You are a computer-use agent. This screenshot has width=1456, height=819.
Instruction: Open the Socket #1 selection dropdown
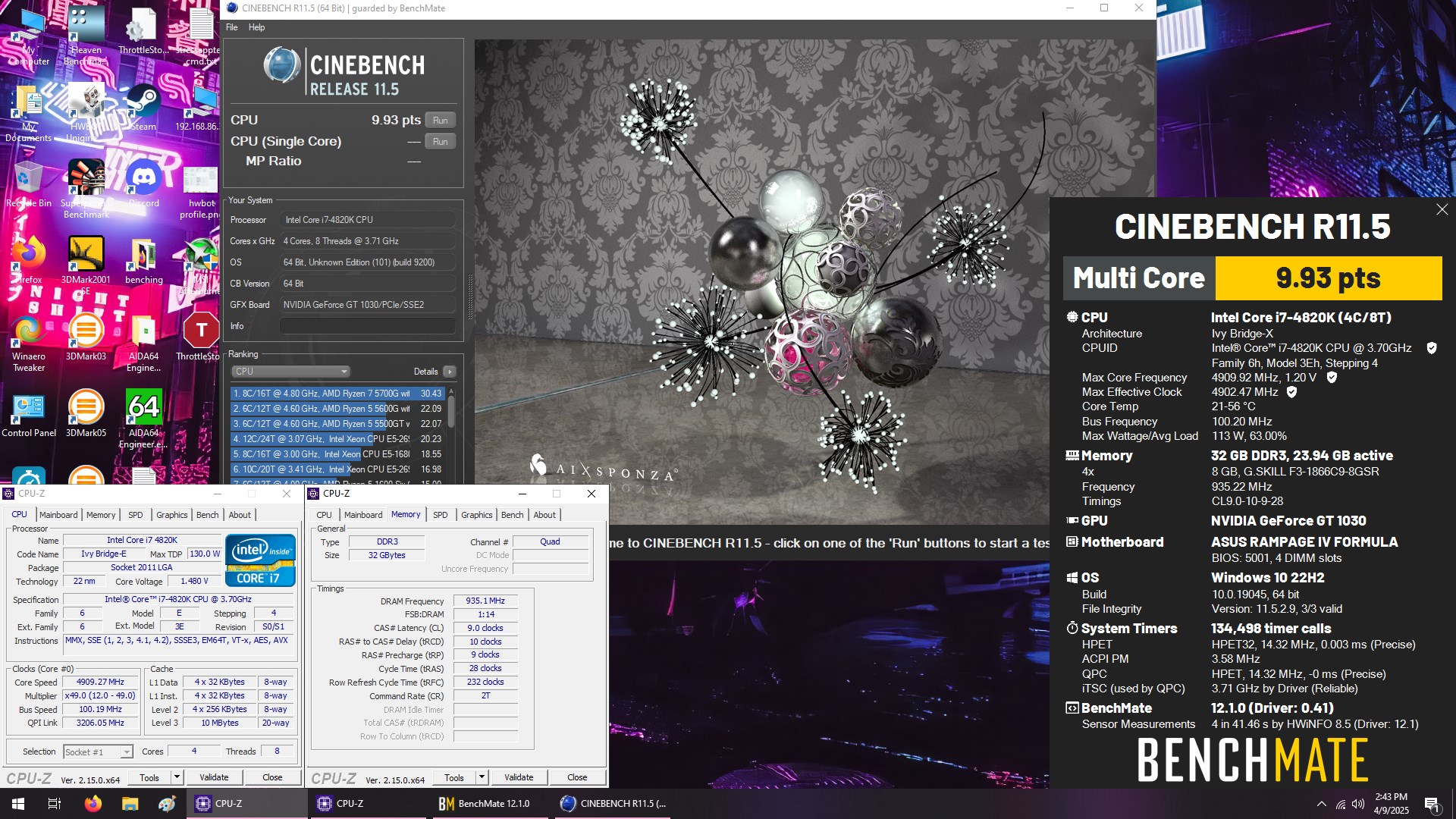pyautogui.click(x=98, y=752)
